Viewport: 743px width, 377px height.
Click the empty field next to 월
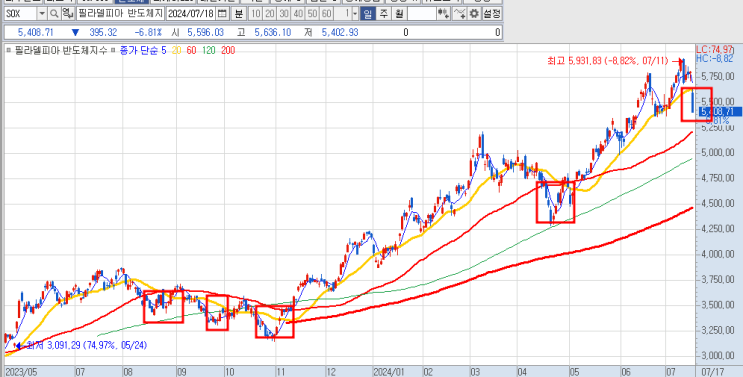coord(421,14)
